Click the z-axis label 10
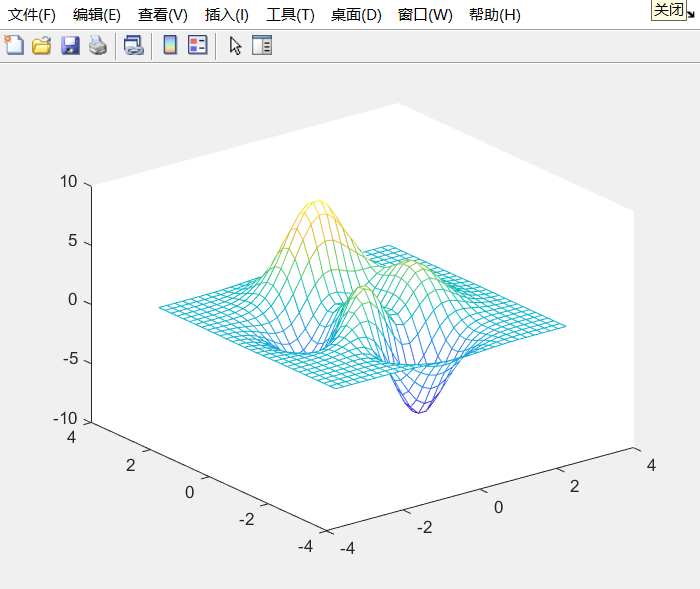700x589 pixels. click(69, 182)
